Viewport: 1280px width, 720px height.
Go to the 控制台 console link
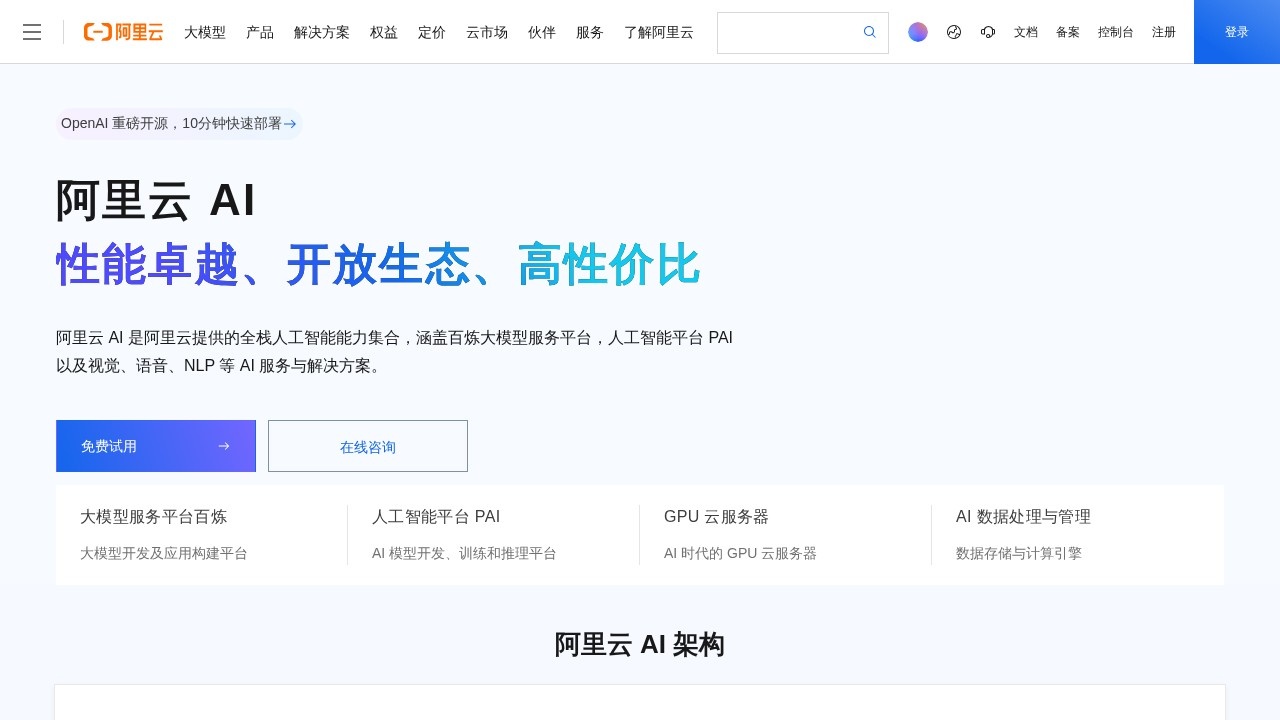tap(1115, 32)
